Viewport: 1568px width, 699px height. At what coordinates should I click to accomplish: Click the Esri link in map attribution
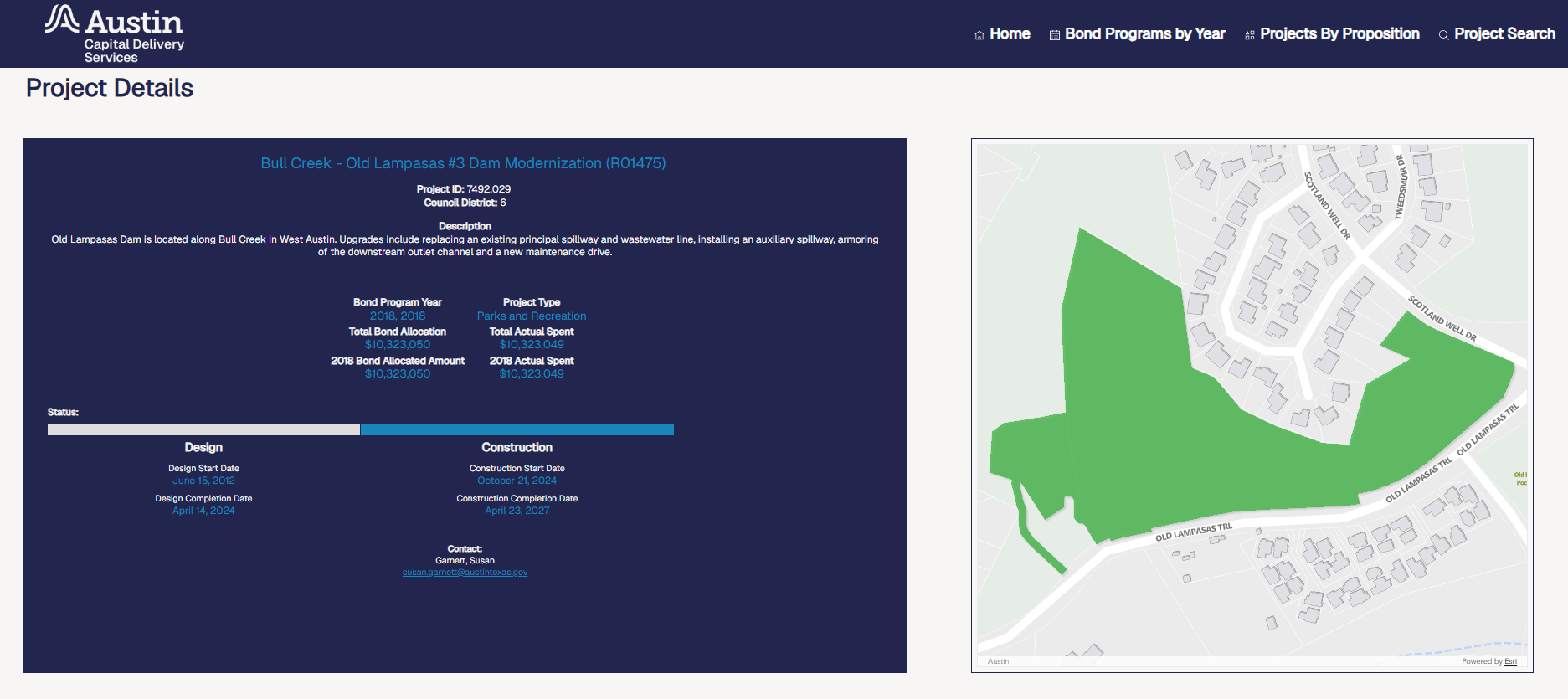(x=1510, y=661)
